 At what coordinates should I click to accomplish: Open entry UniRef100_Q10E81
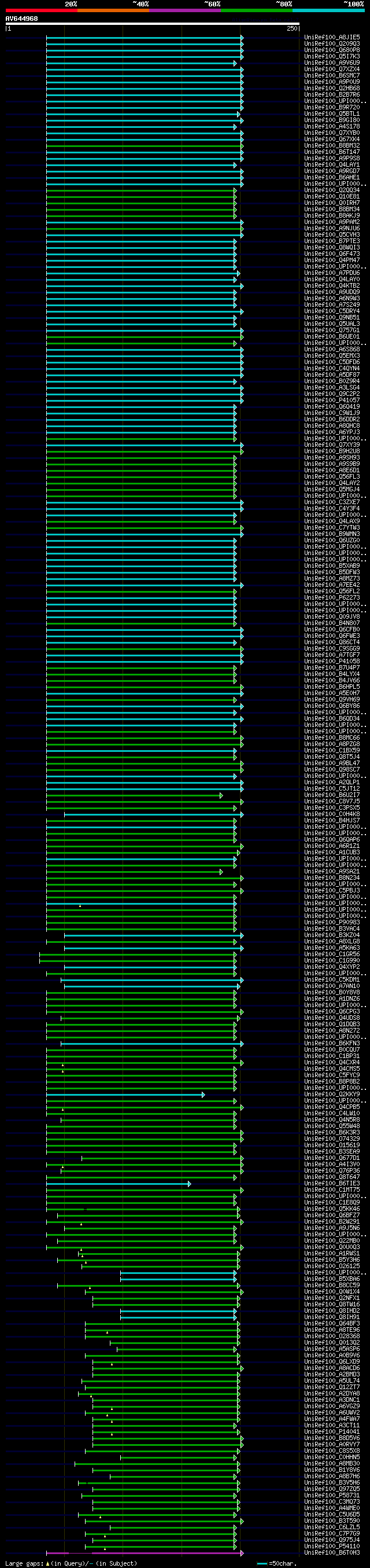pos(332,197)
